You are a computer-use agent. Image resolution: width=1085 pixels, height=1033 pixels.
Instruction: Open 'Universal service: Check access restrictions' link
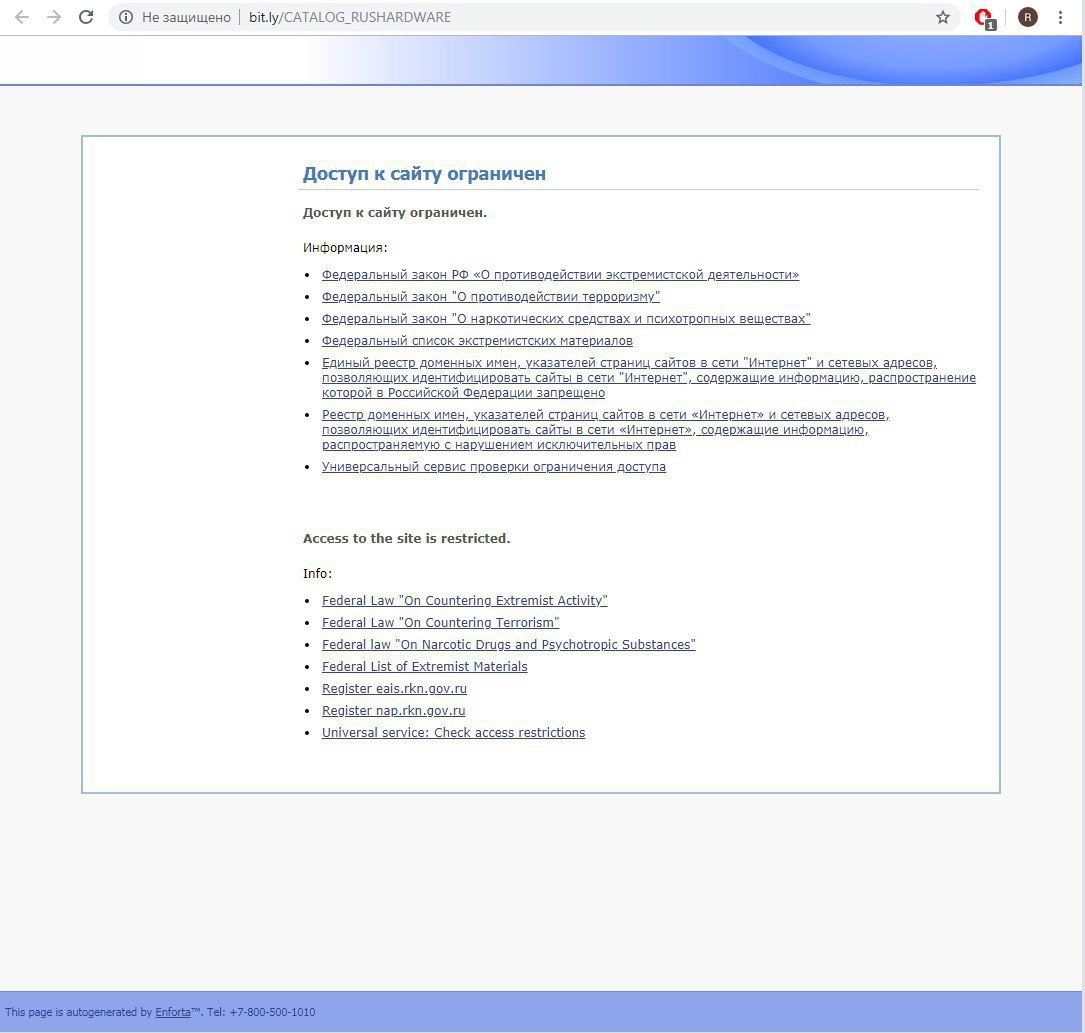tap(453, 733)
